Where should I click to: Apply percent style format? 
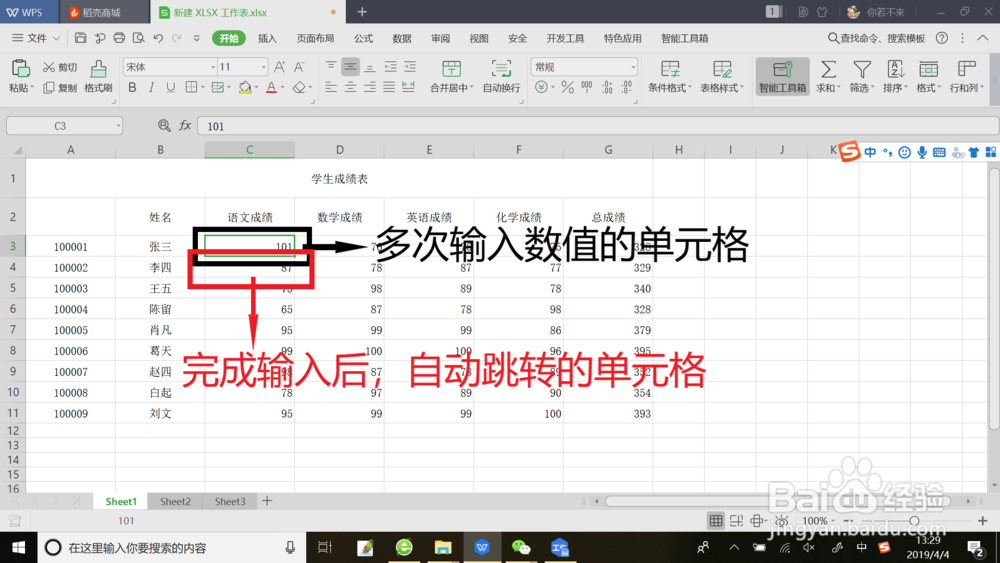pyautogui.click(x=567, y=87)
